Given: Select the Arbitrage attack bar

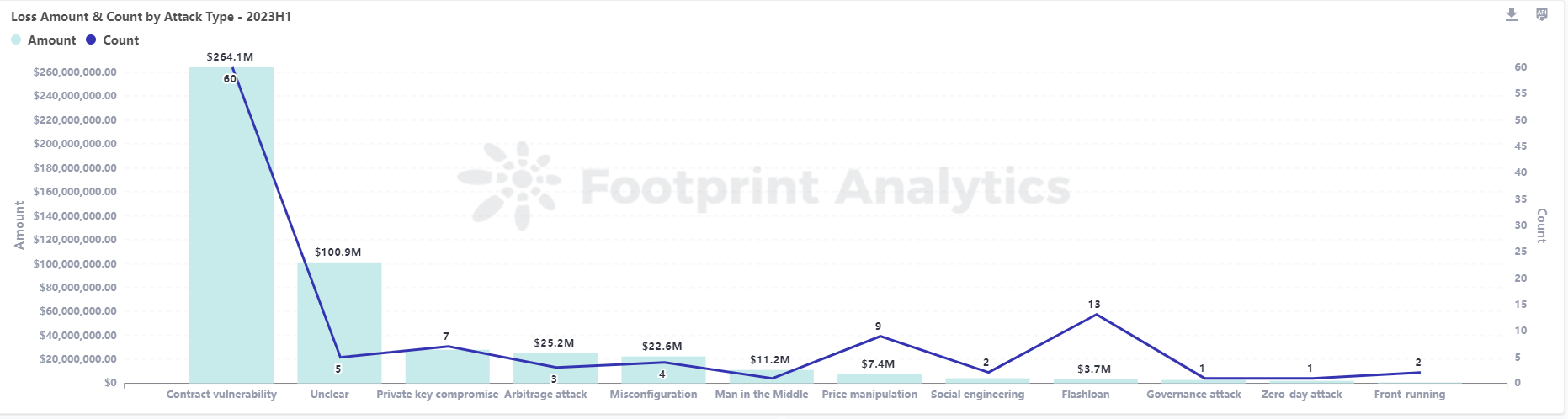Looking at the screenshot, I should point(555,370).
